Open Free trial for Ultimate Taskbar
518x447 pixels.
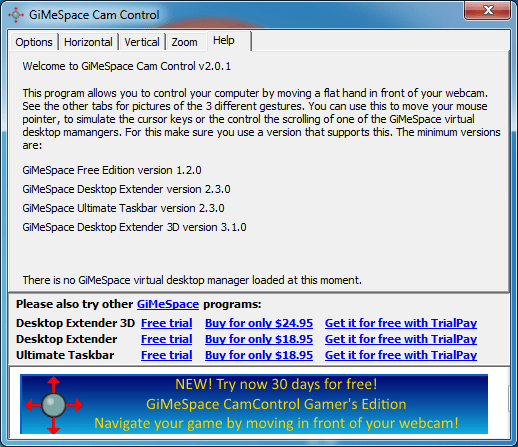pos(167,355)
